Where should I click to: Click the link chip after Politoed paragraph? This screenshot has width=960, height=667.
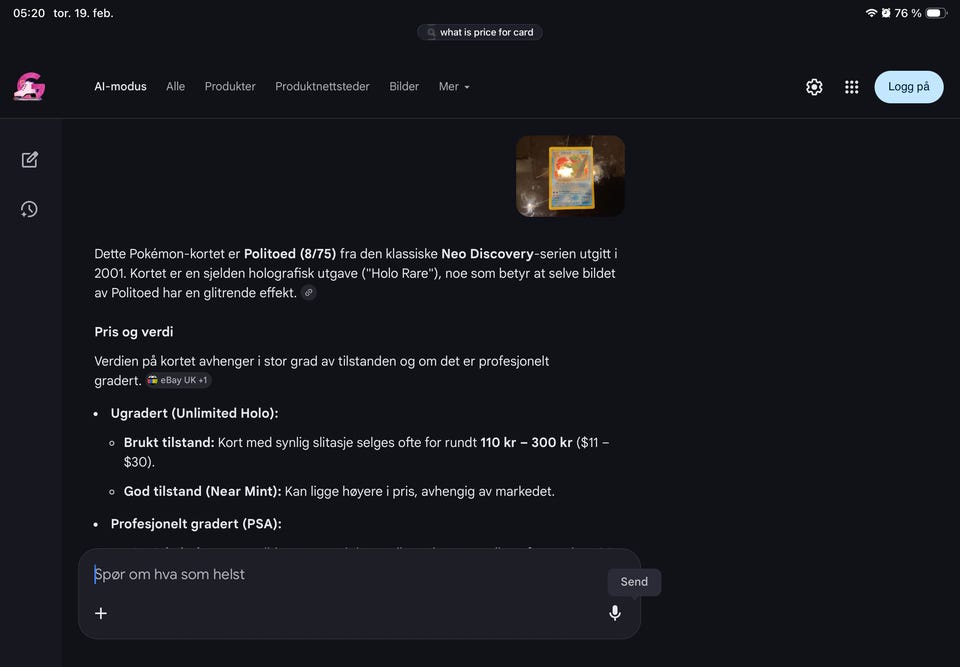coord(309,293)
